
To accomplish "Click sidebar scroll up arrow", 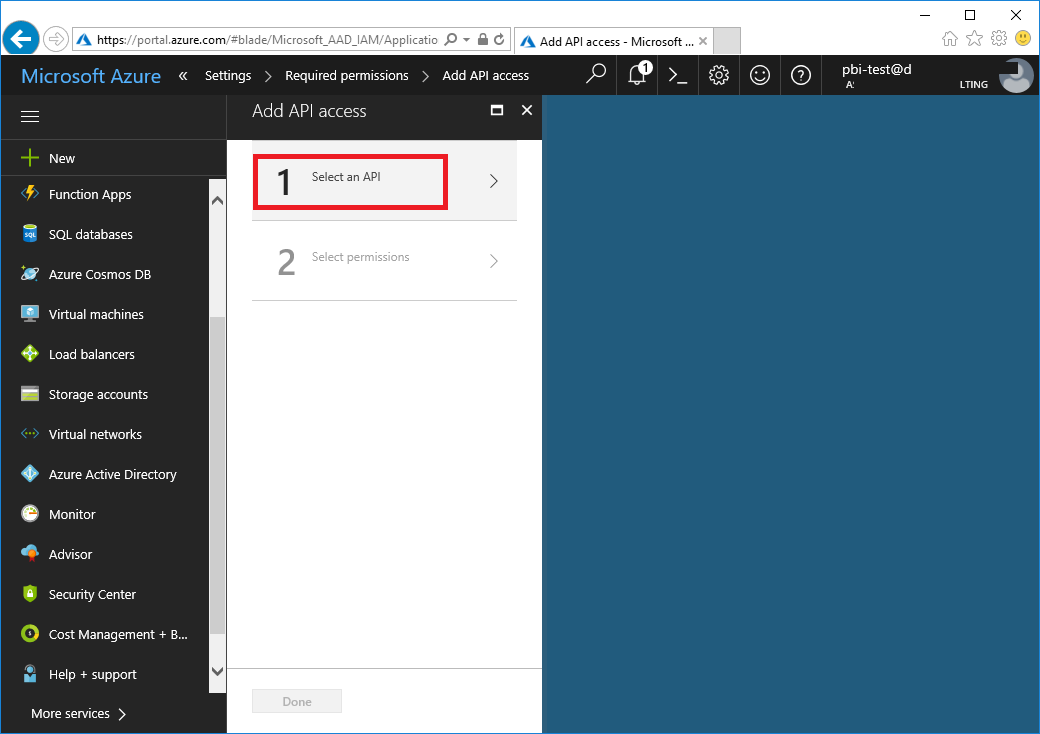I will (x=217, y=201).
